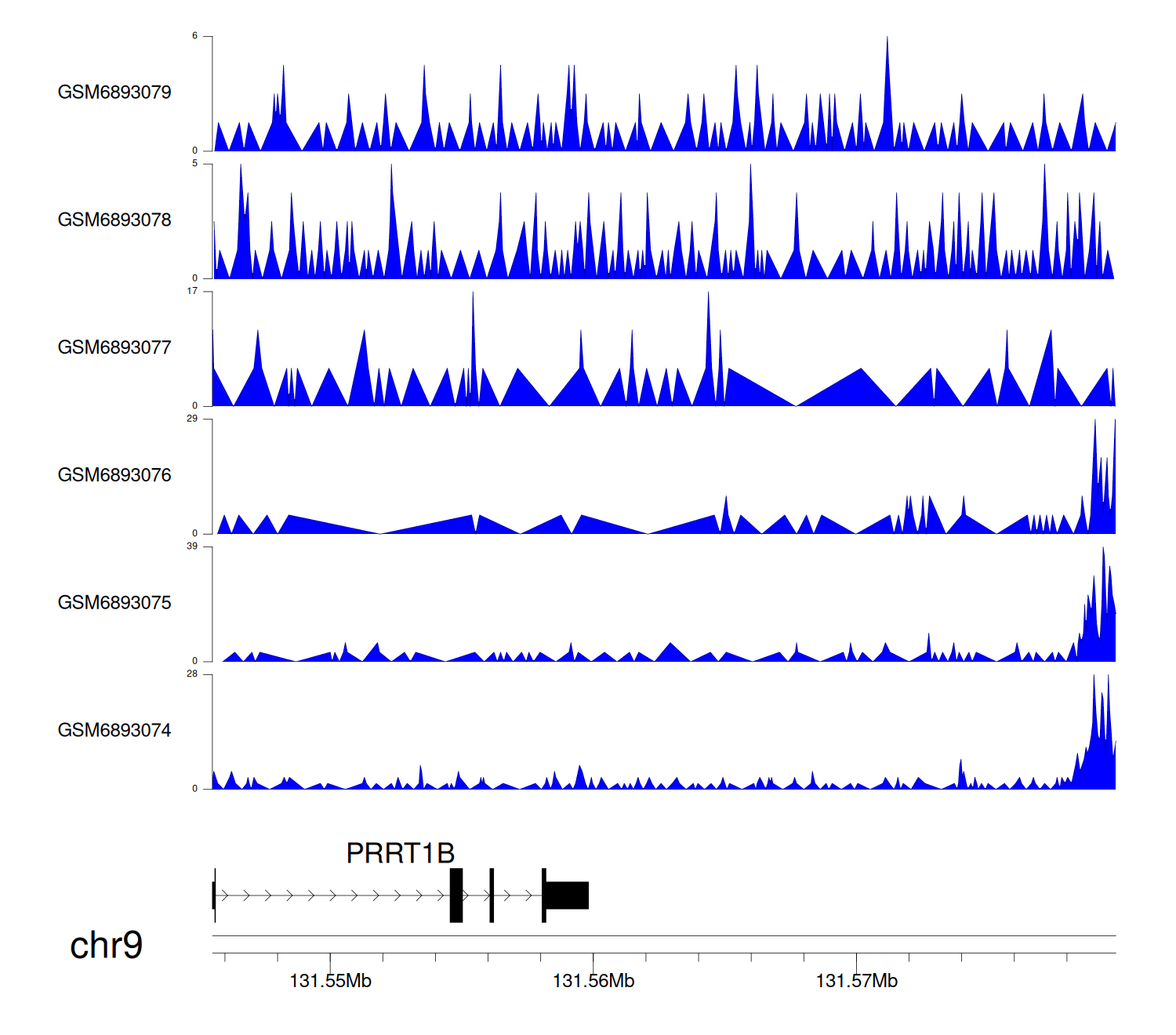The width and height of the screenshot is (1176, 1035).
Task: Click the y-axis maximum value 39
Action: pos(192,547)
